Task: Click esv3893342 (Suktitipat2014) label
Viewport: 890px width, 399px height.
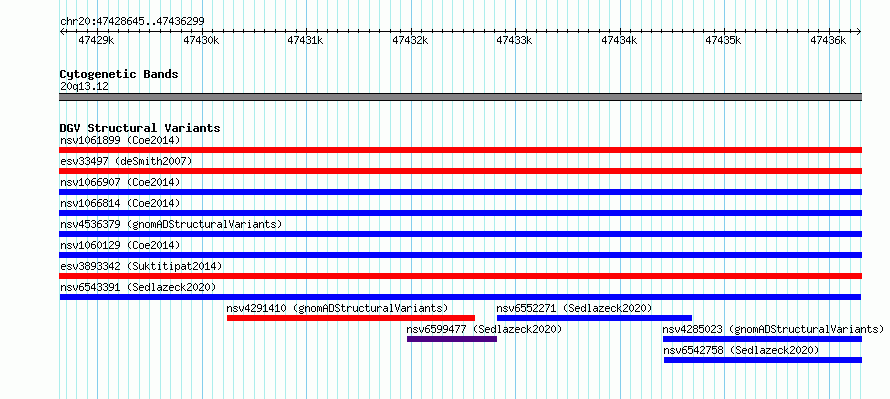Action: tap(141, 266)
